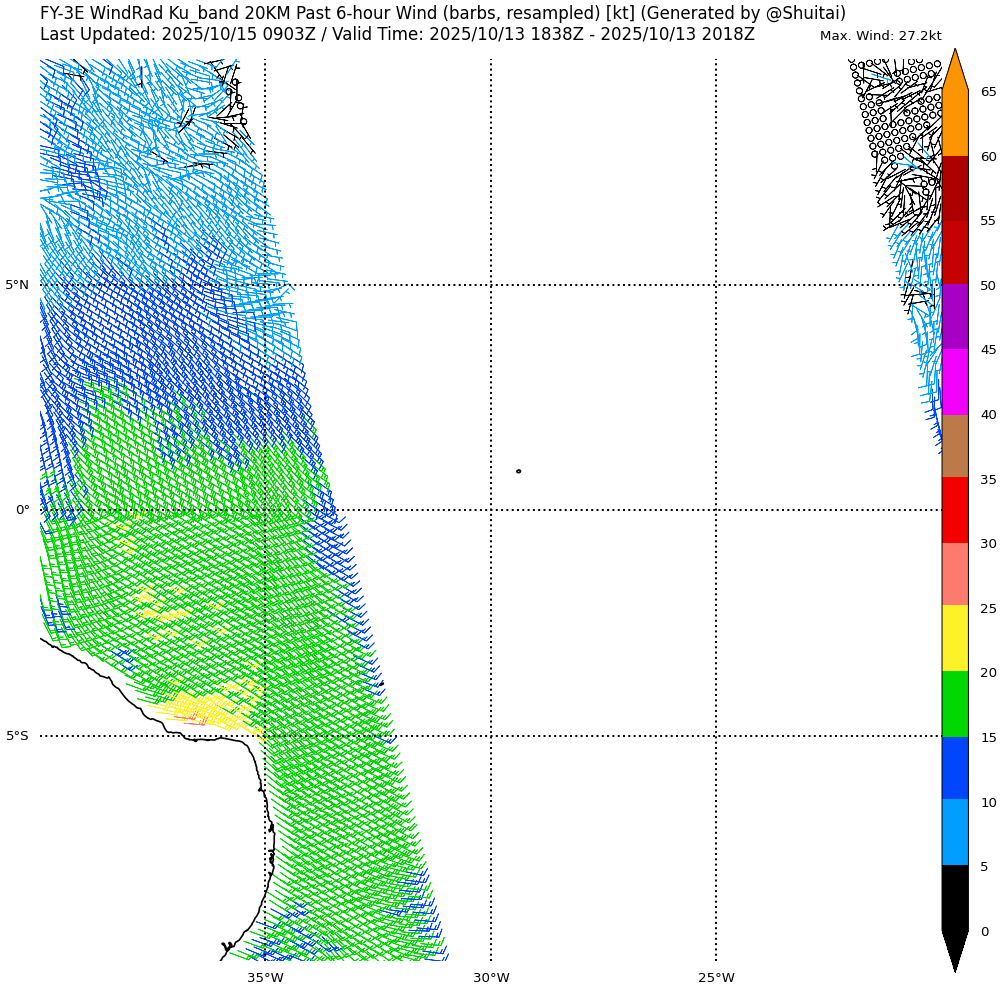Click the purple 45-50 kt colorbar segment
The image size is (1002, 989).
[954, 316]
